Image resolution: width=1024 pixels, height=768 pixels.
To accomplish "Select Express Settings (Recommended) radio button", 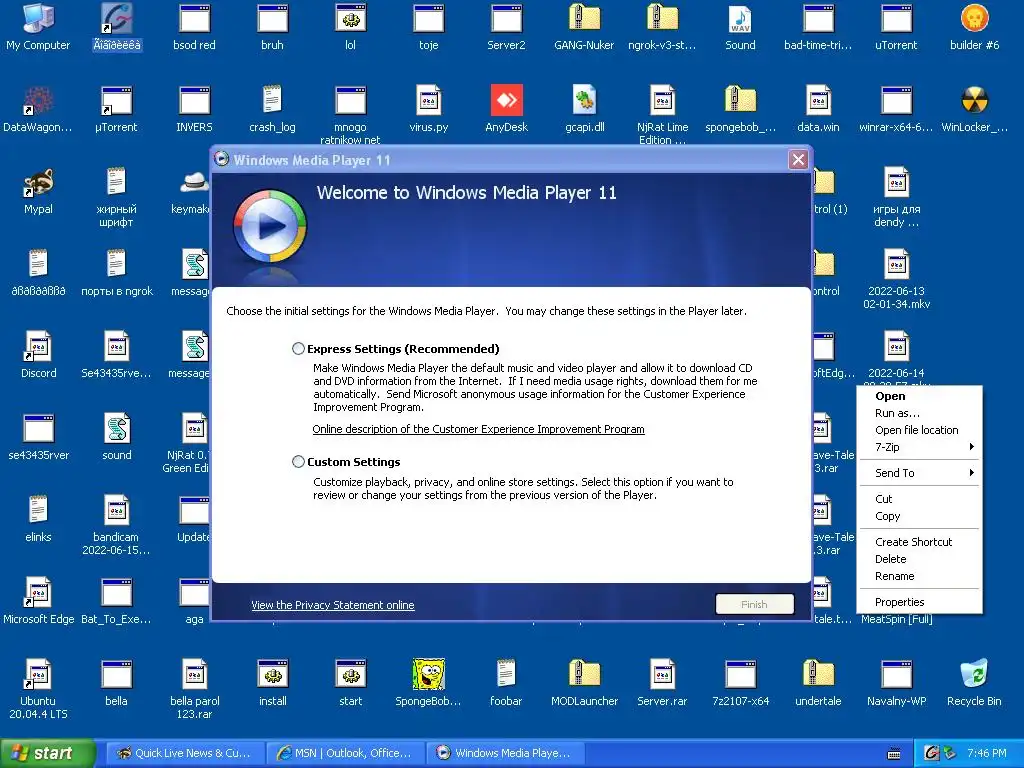I will point(298,349).
